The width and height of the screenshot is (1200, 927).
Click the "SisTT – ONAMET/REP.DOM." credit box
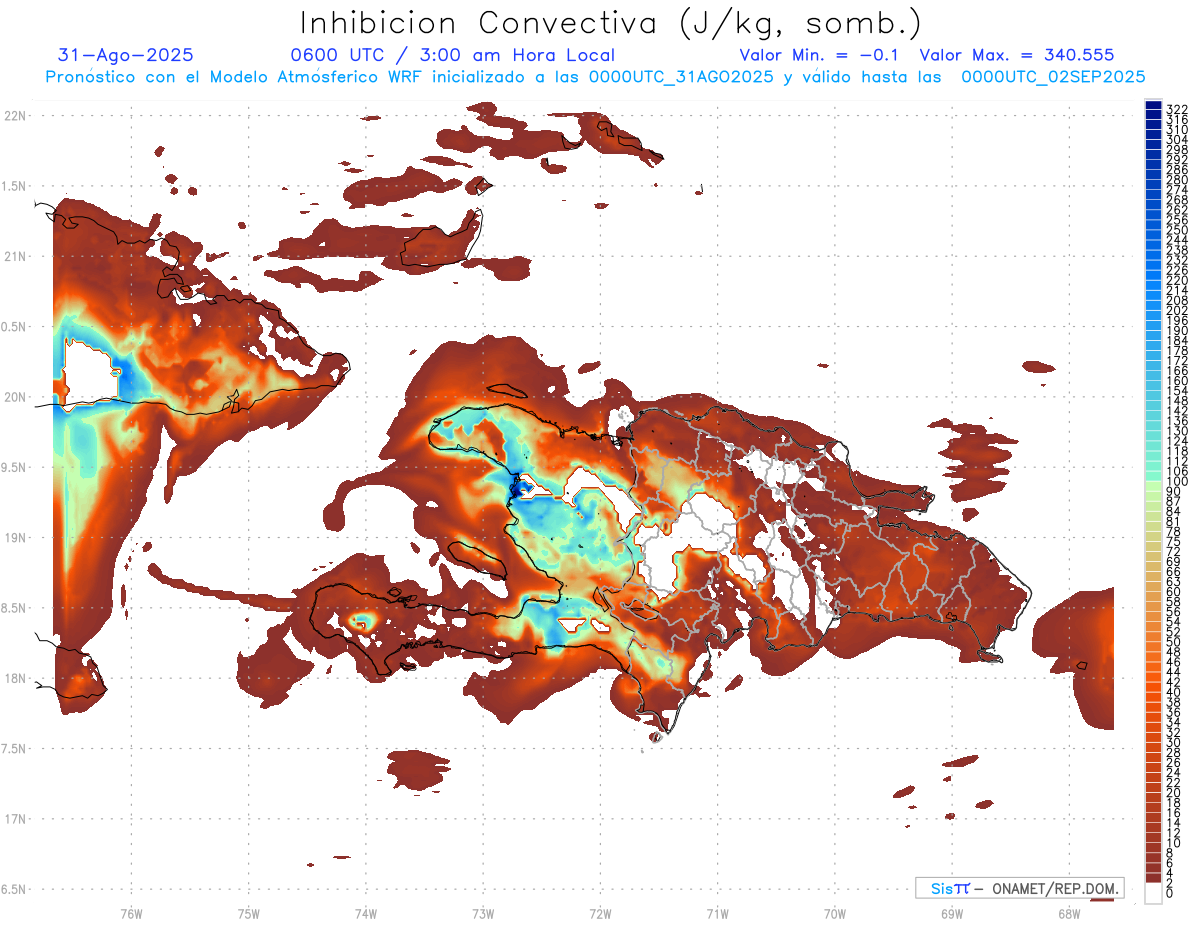click(1020, 888)
